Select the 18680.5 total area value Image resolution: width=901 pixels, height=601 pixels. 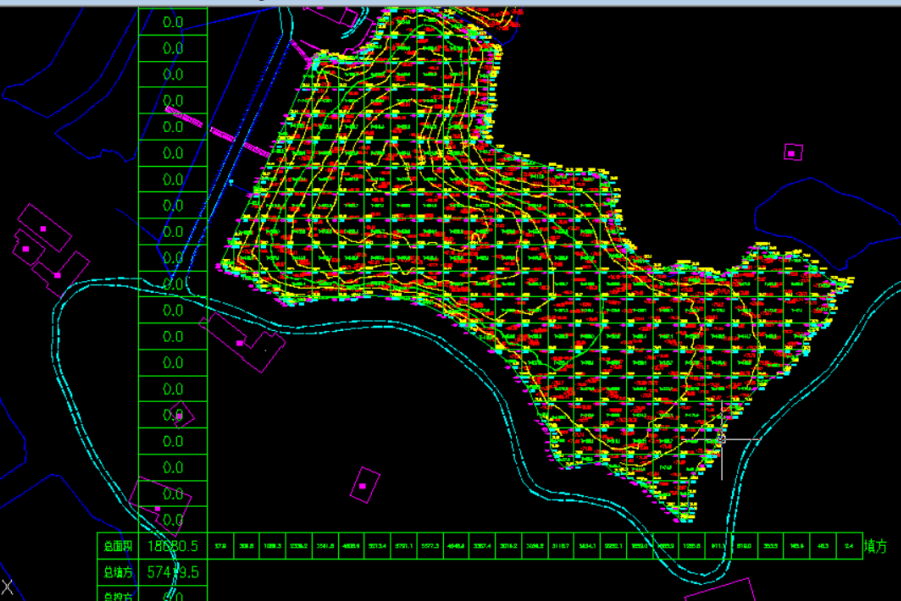click(x=172, y=546)
